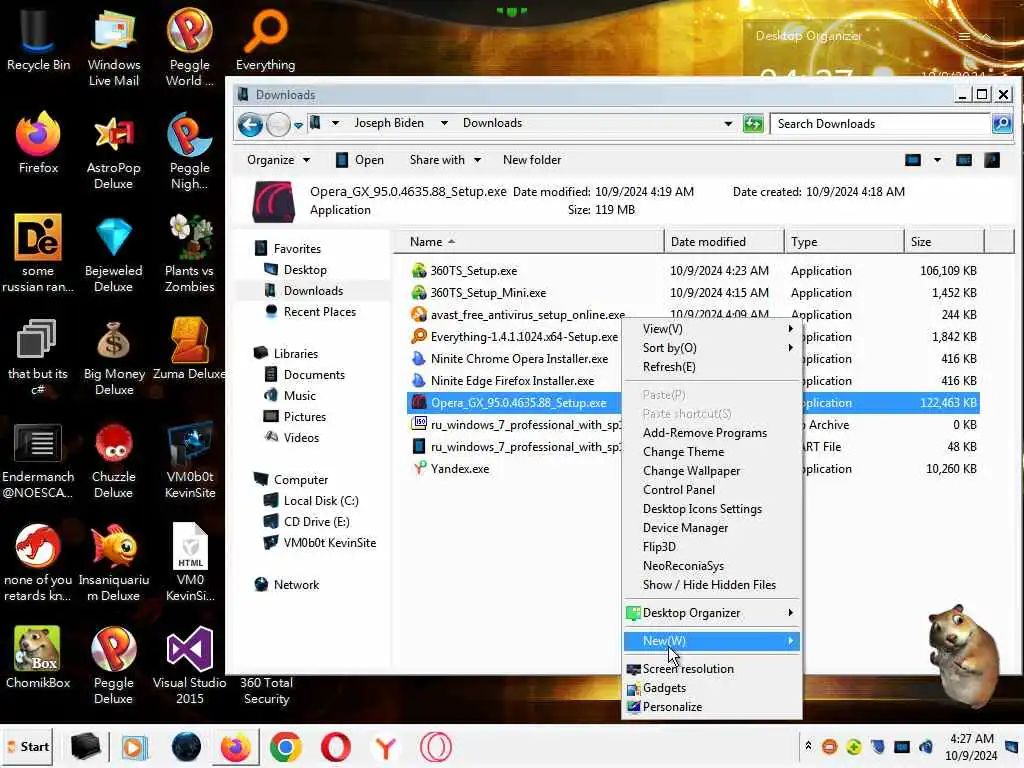The height and width of the screenshot is (768, 1024).
Task: Expand the Desktop Organizer submenu
Action: tap(712, 613)
